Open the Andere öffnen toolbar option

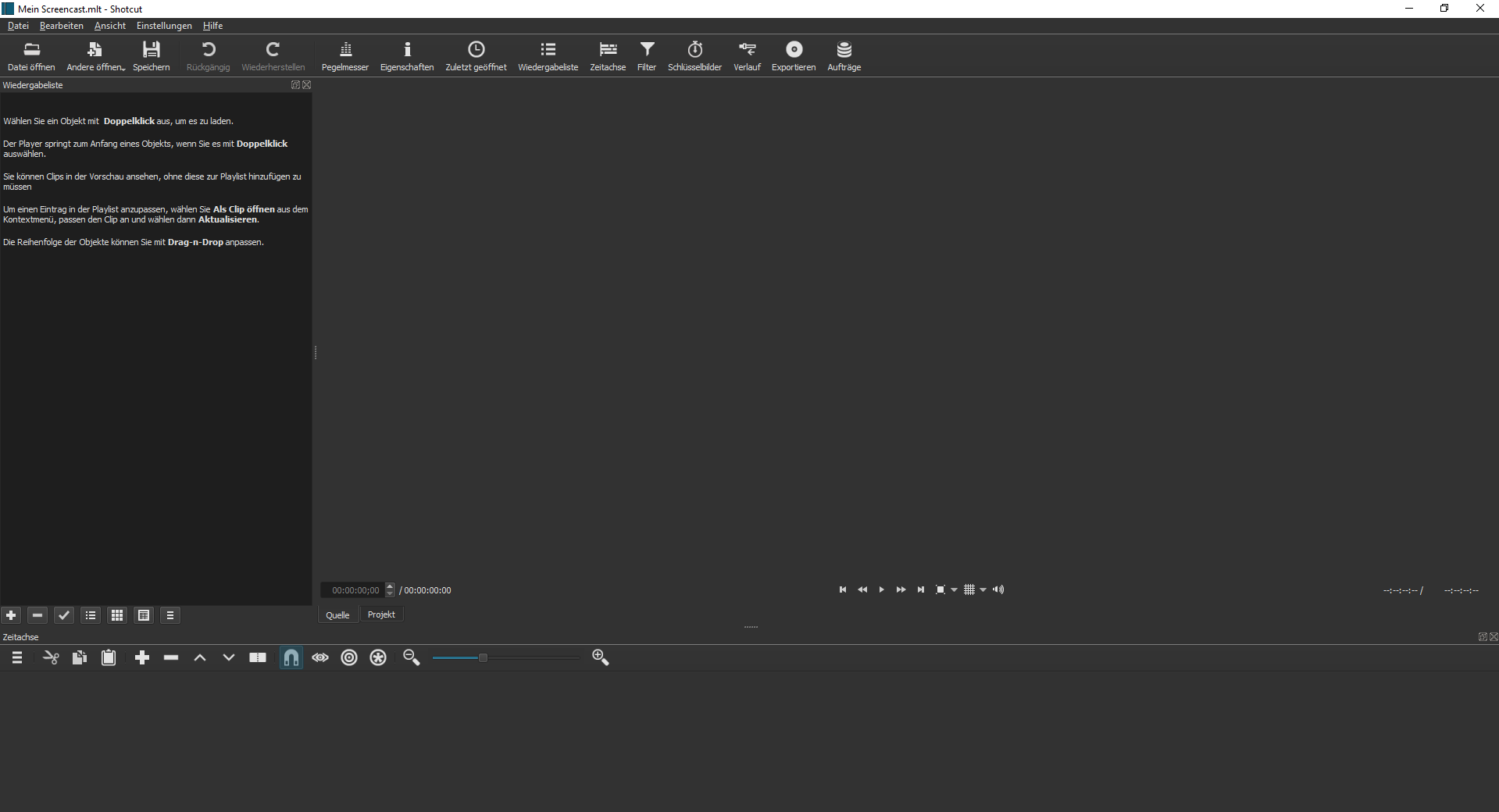tap(95, 56)
